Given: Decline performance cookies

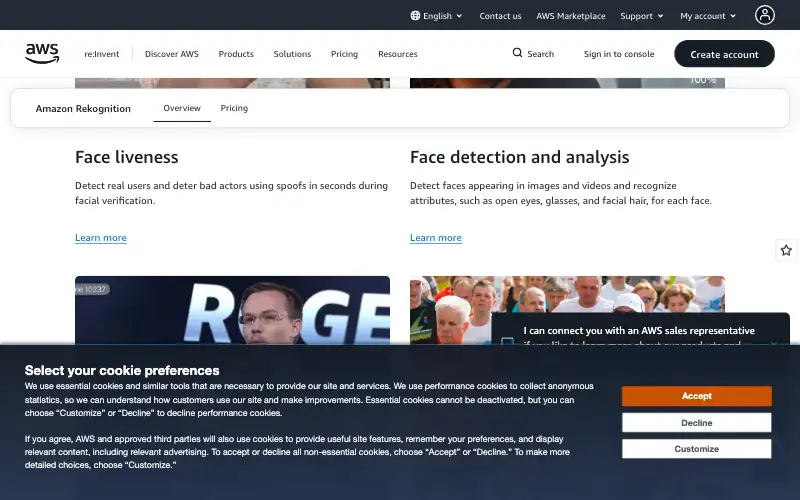Looking at the screenshot, I should 696,422.
